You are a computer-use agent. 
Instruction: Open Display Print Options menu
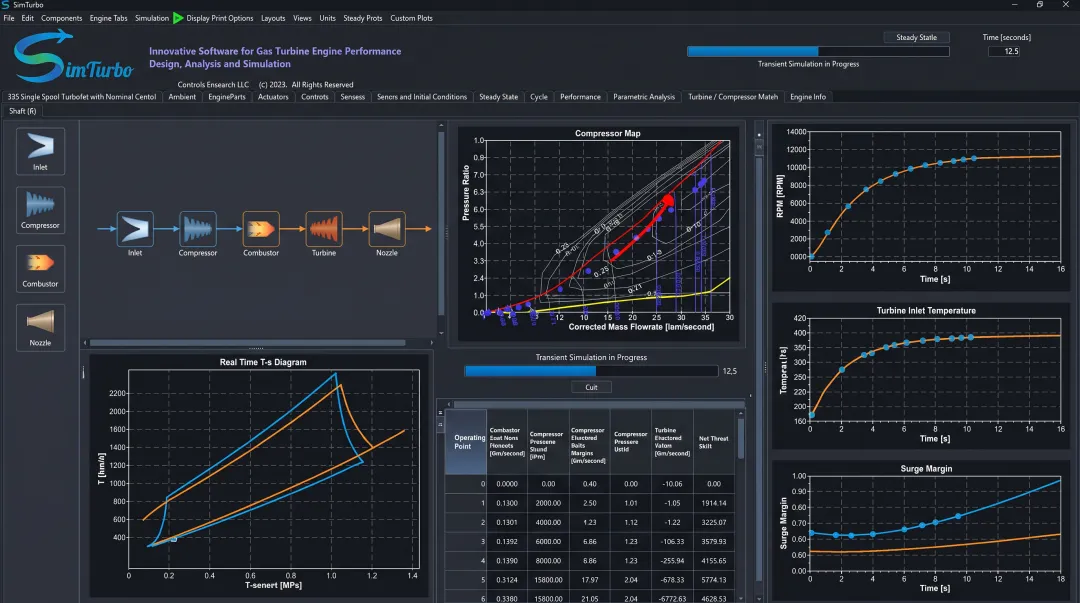[220, 18]
